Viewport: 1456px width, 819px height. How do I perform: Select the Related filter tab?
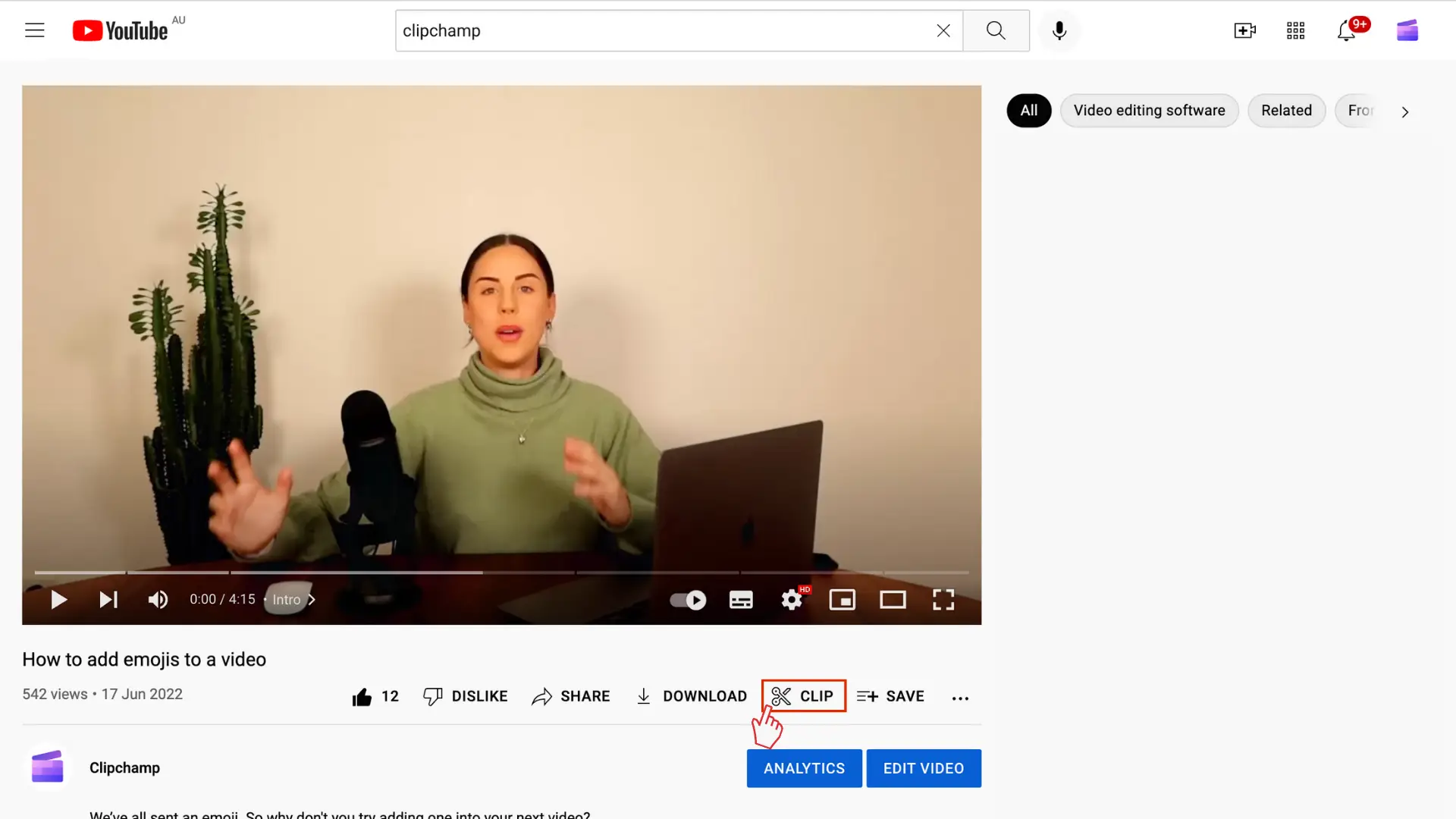1286,110
